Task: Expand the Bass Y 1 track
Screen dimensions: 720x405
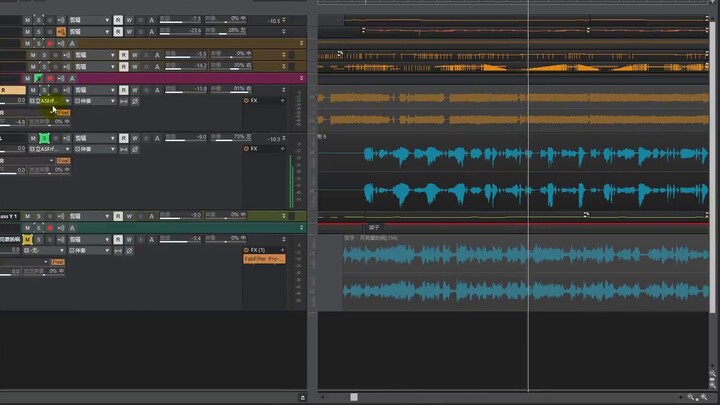Action: pyautogui.click(x=284, y=216)
